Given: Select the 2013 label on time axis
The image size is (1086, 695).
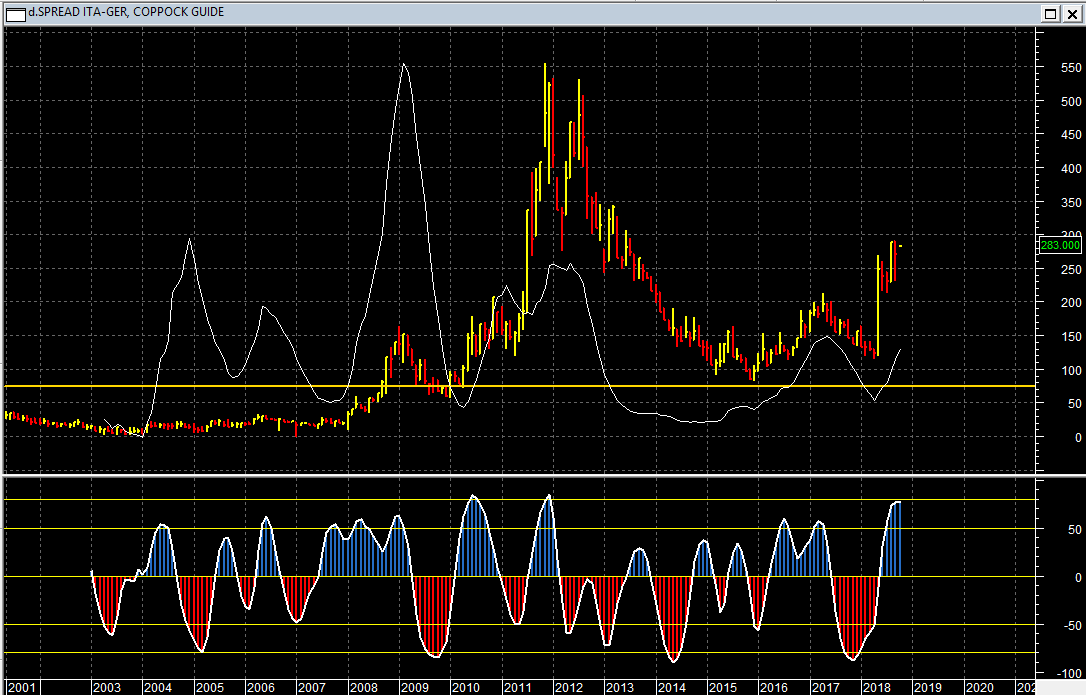Looking at the screenshot, I should 620,687.
